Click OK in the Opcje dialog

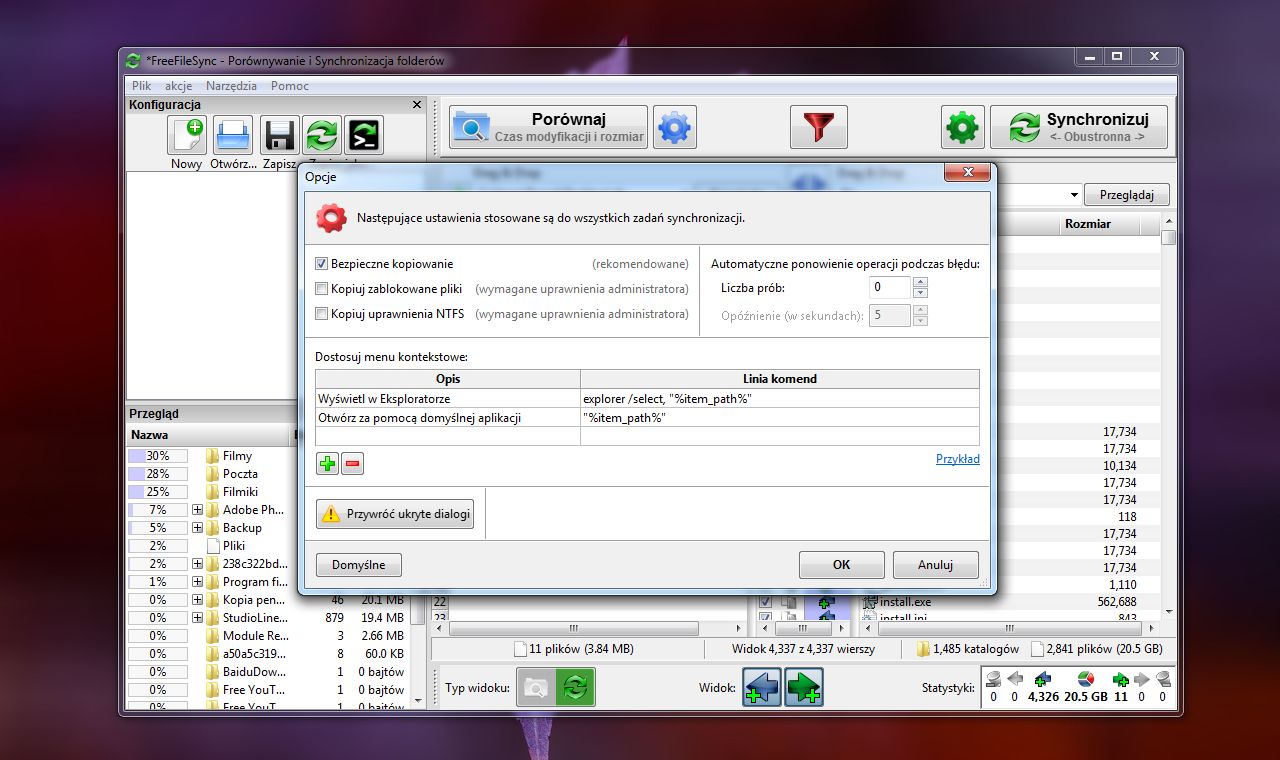842,565
